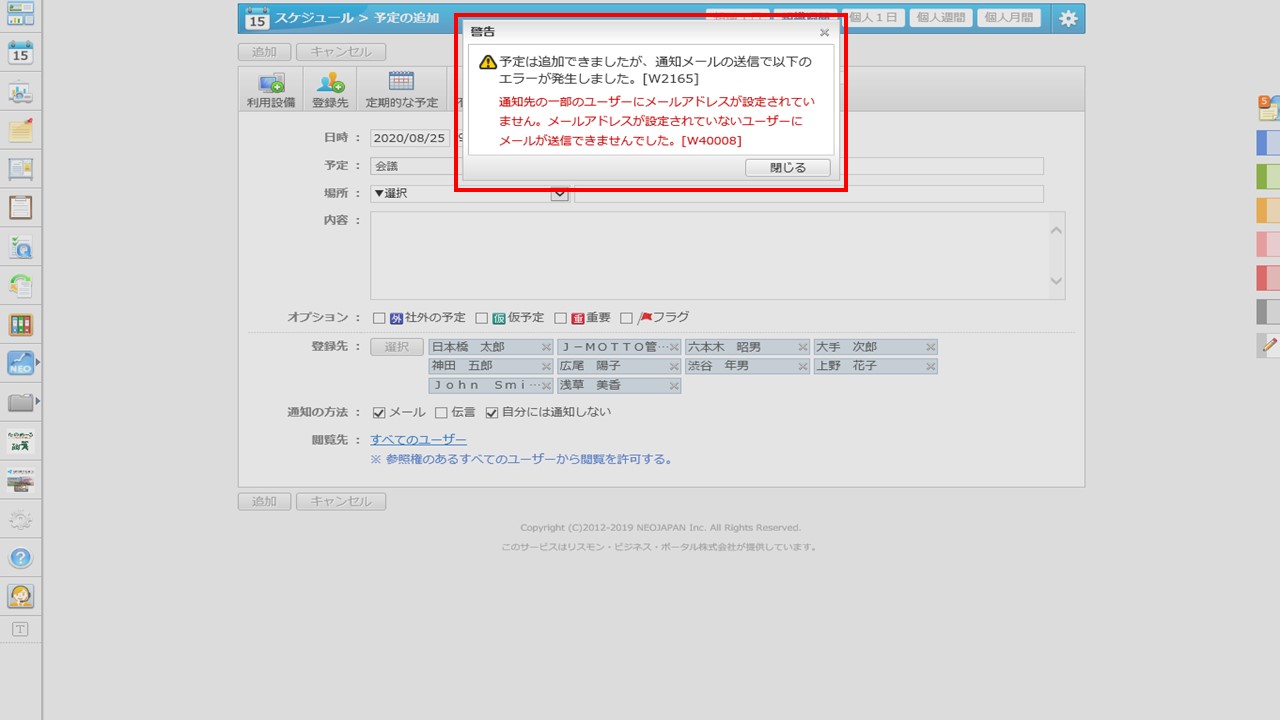Open the schedule settings gear in header
The width and height of the screenshot is (1280, 720).
click(x=1068, y=18)
